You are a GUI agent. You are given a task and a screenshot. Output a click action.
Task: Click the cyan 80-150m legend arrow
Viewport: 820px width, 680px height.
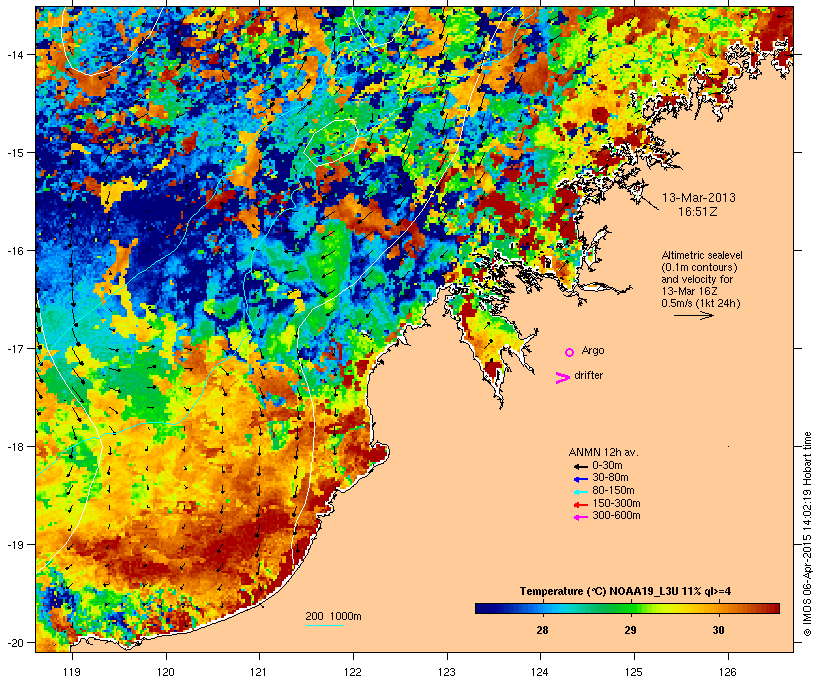click(580, 492)
